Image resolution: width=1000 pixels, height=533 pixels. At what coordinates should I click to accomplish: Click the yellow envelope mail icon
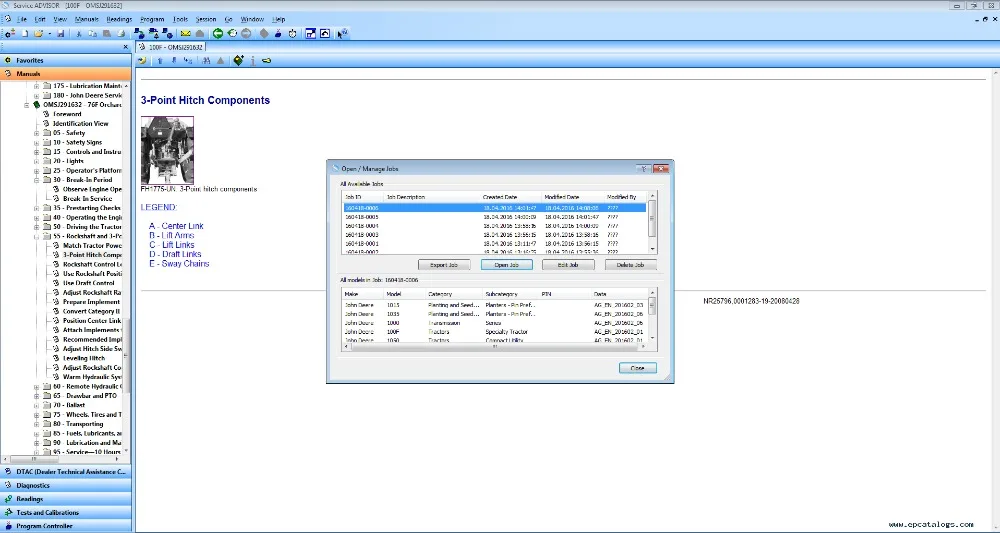click(x=186, y=34)
